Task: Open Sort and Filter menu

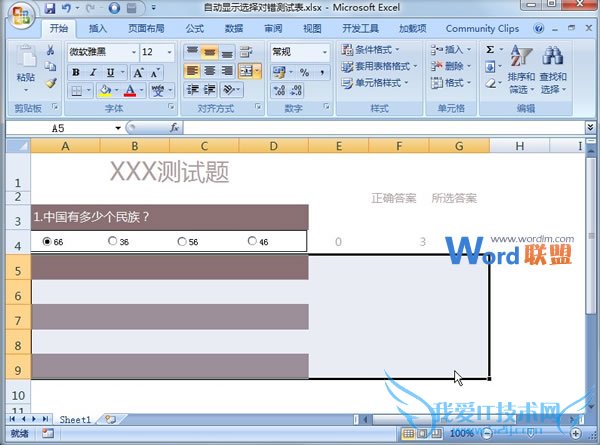Action: coord(521,70)
